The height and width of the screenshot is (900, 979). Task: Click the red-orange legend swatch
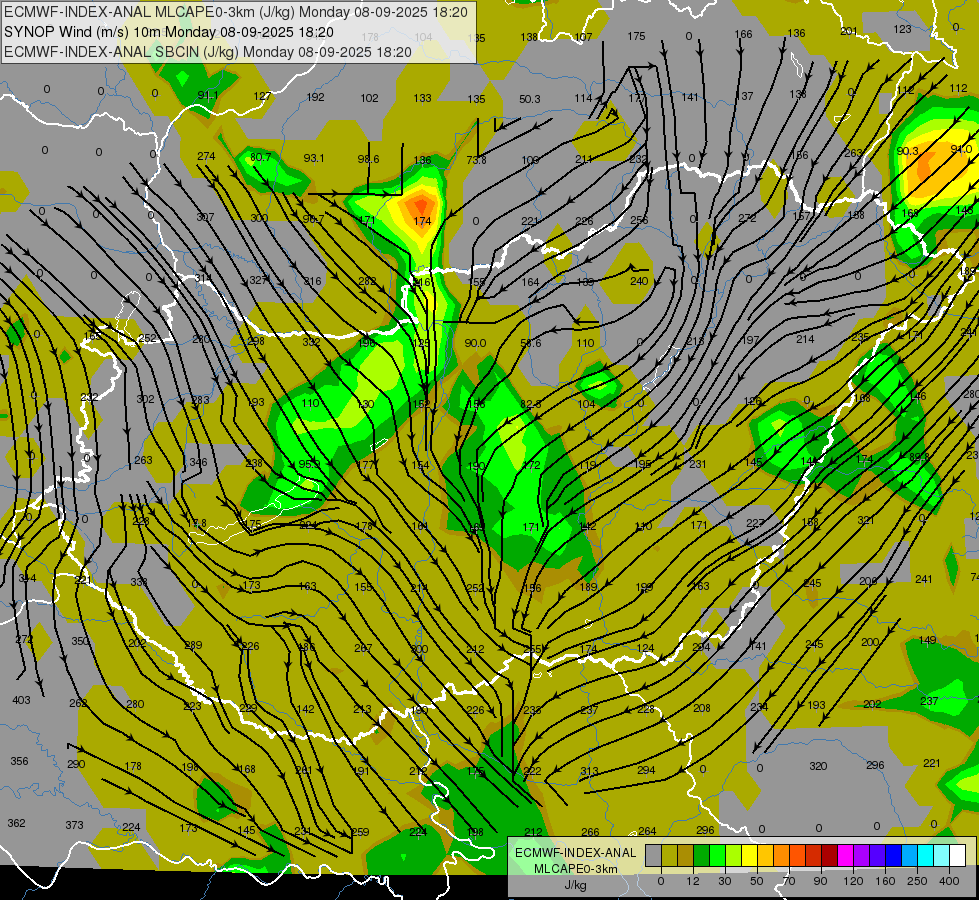pos(798,855)
